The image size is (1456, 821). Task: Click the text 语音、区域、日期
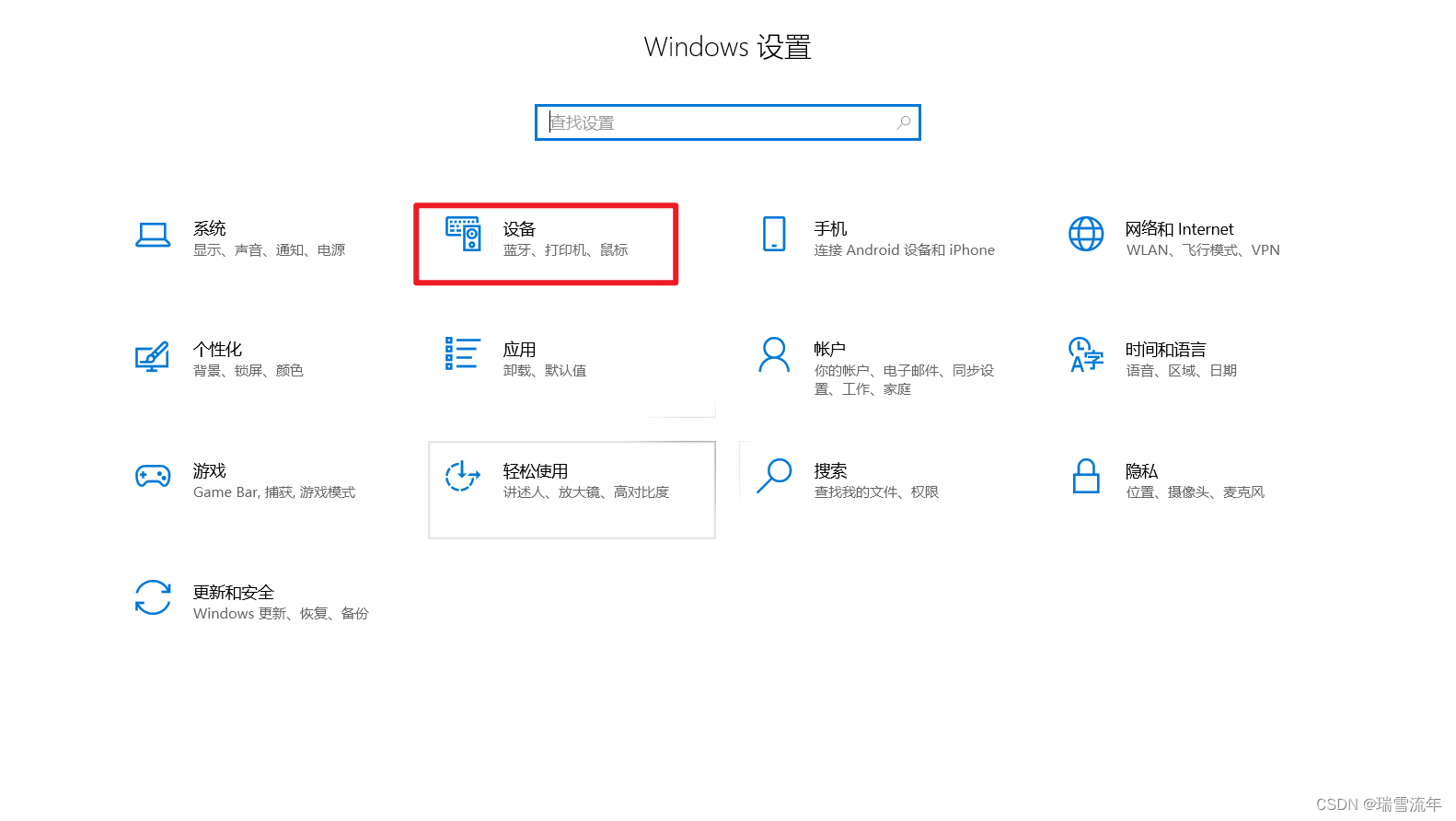coord(1182,371)
